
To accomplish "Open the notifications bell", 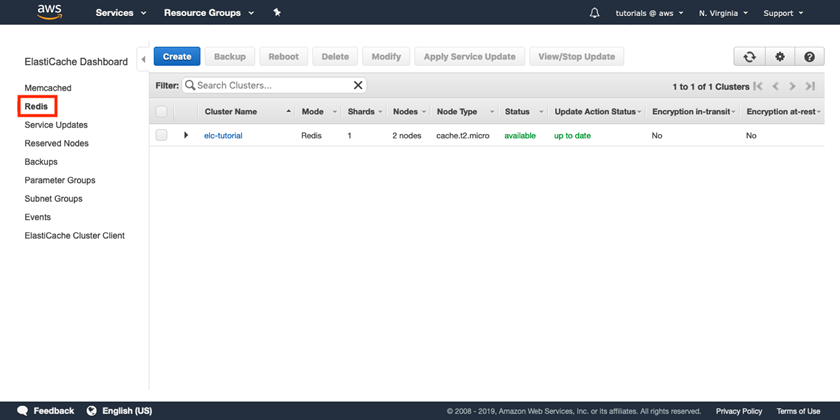I will coord(595,13).
